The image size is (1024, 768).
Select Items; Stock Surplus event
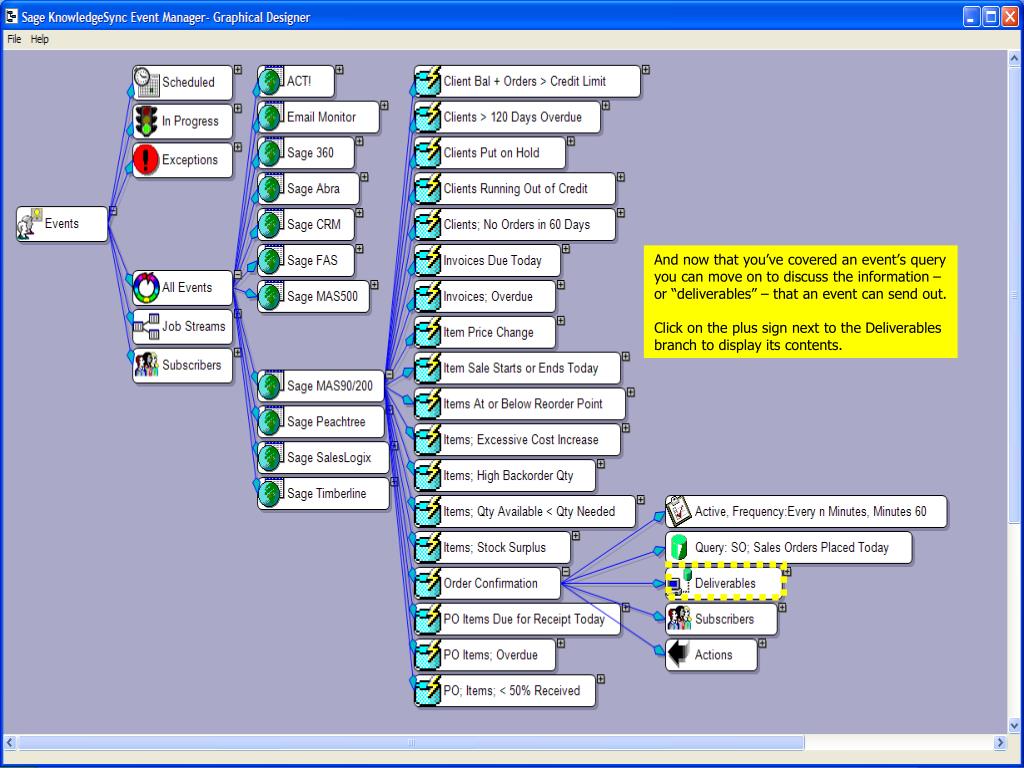point(492,547)
